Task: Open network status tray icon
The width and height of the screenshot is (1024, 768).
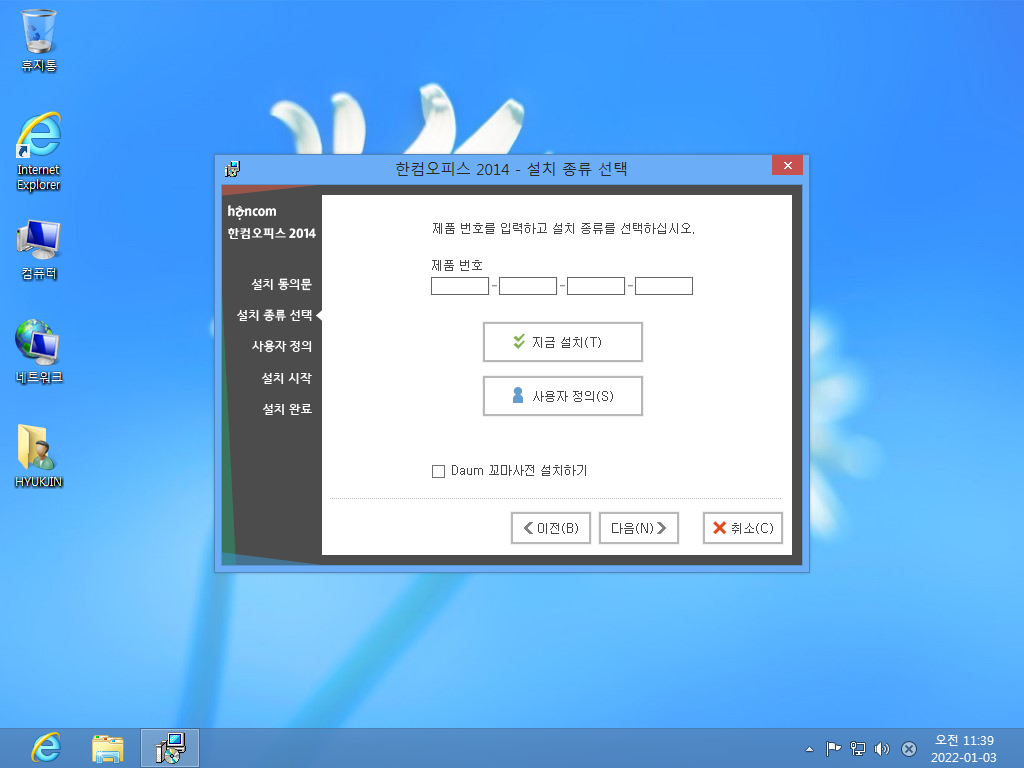Action: point(857,749)
